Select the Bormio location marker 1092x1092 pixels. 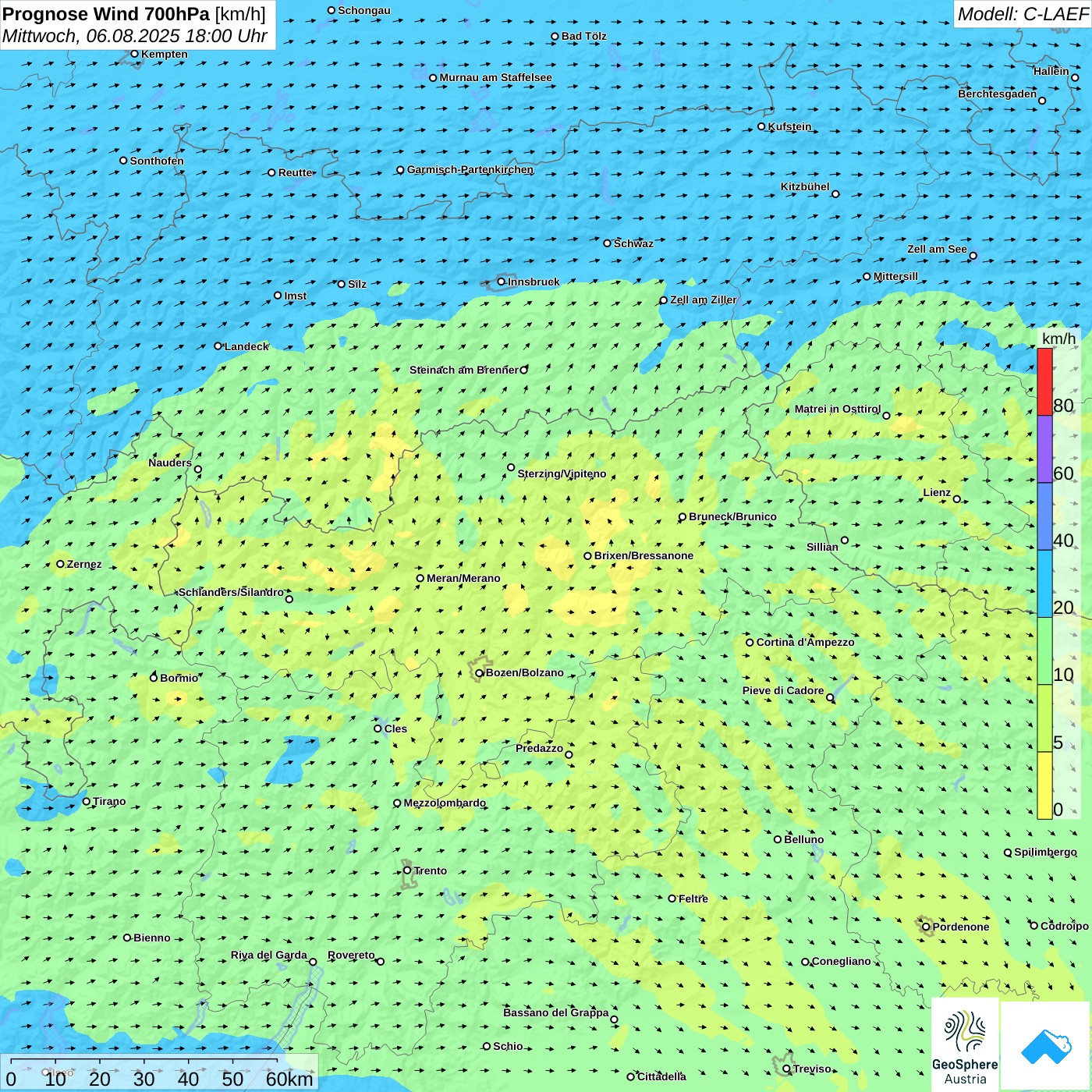click(154, 677)
